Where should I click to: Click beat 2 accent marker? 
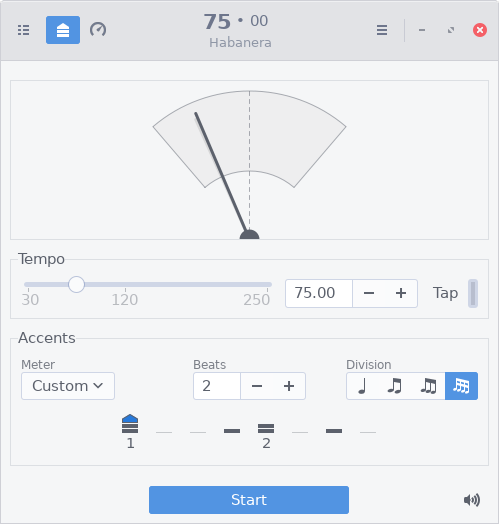tap(266, 428)
